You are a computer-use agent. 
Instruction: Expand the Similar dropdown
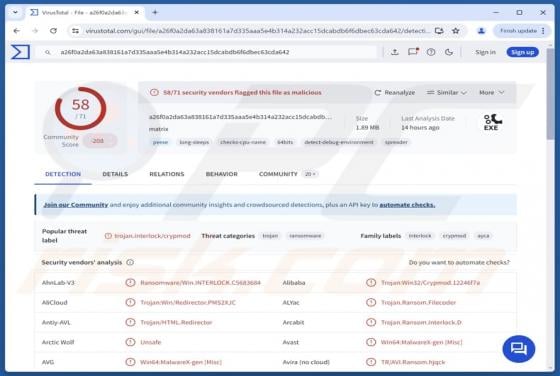coord(447,92)
